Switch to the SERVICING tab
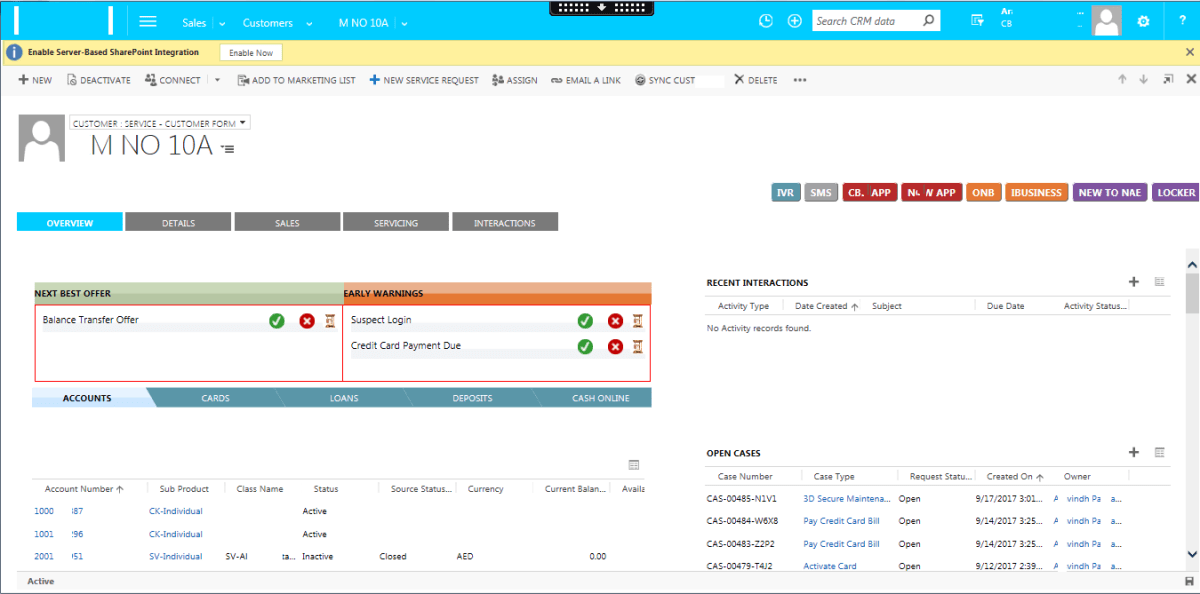This screenshot has height=594, width=1200. [x=396, y=221]
